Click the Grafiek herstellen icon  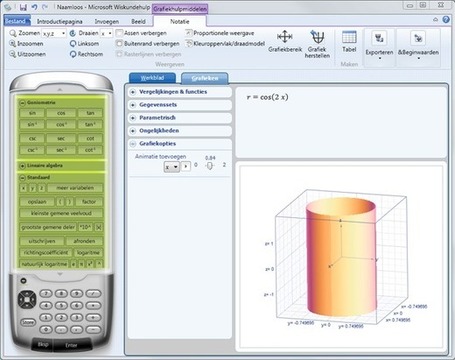pos(317,37)
